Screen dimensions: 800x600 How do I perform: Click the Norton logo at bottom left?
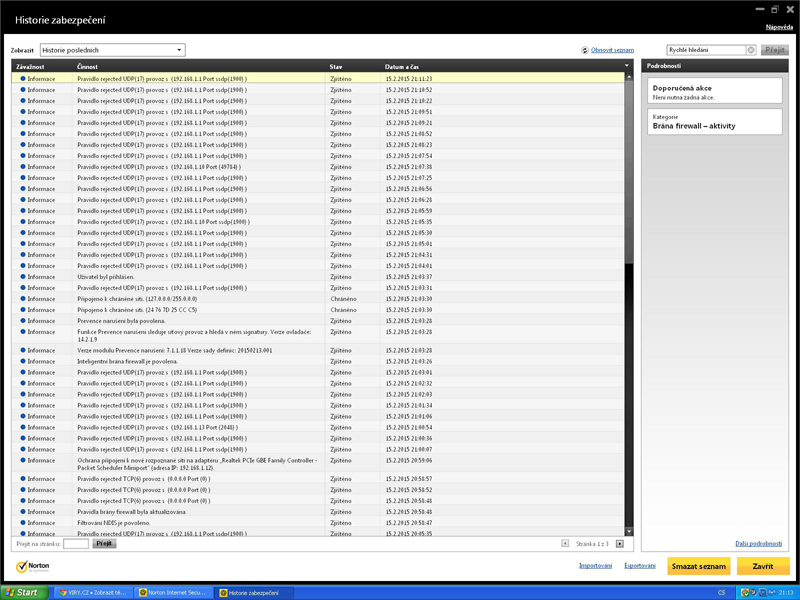[x=33, y=566]
